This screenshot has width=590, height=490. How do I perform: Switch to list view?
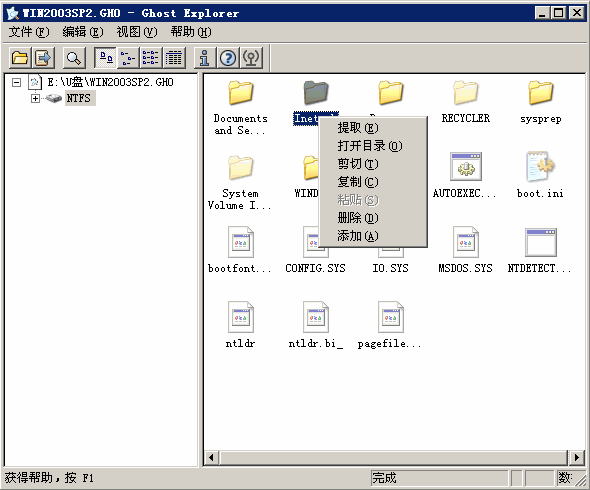(151, 58)
